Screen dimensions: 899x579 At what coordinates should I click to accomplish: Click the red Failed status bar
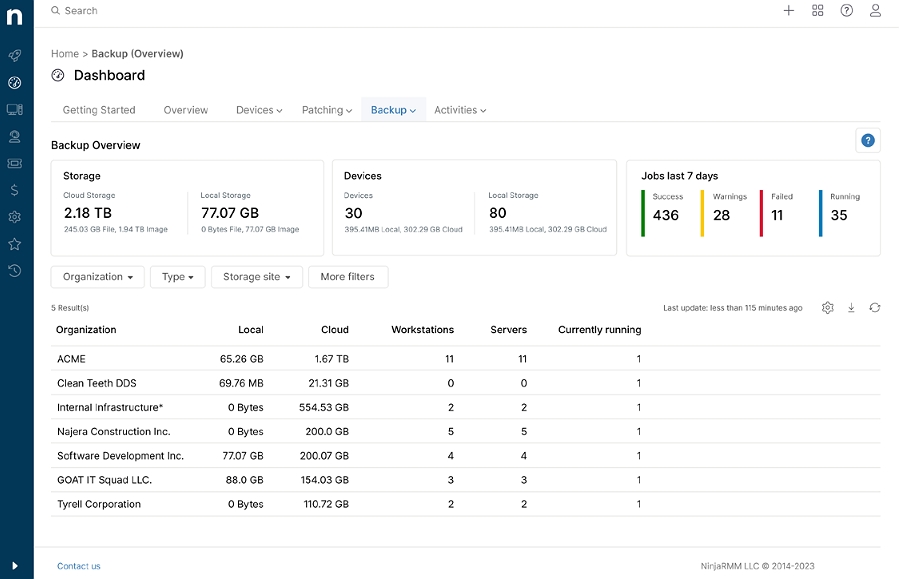click(761, 213)
